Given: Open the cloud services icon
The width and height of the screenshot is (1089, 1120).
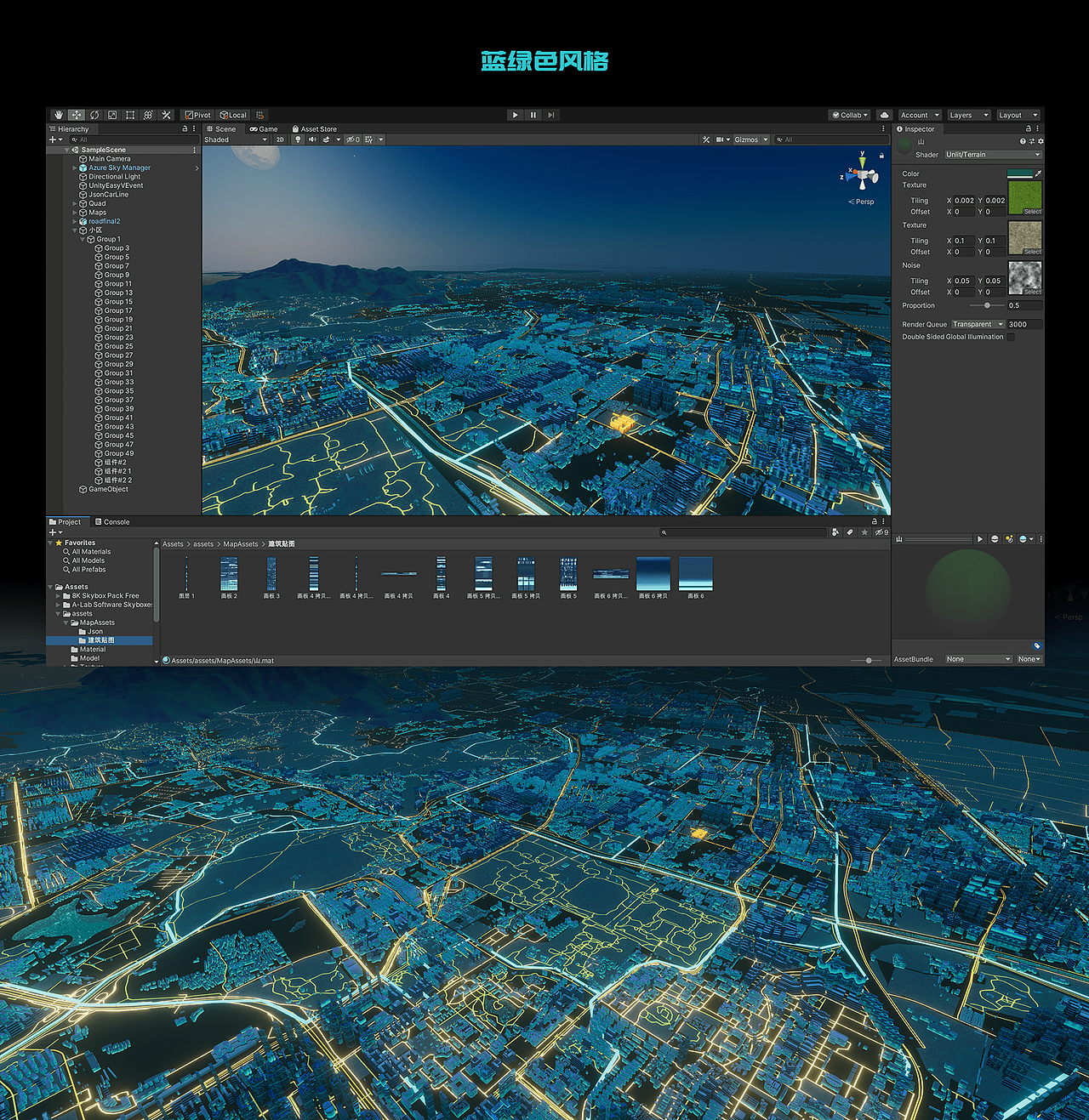Looking at the screenshot, I should click(x=884, y=115).
